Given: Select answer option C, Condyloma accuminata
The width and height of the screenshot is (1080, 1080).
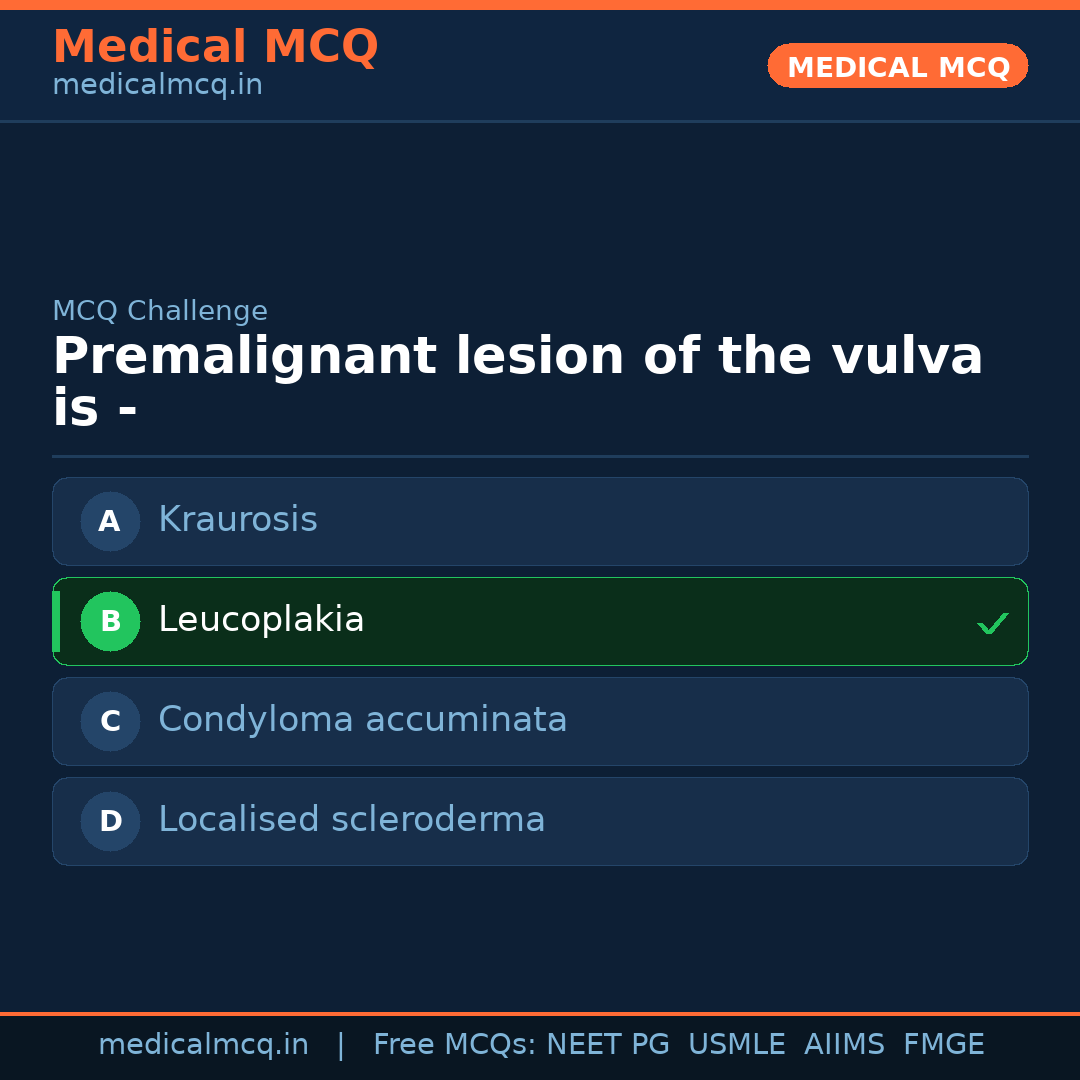Looking at the screenshot, I should pyautogui.click(x=540, y=721).
